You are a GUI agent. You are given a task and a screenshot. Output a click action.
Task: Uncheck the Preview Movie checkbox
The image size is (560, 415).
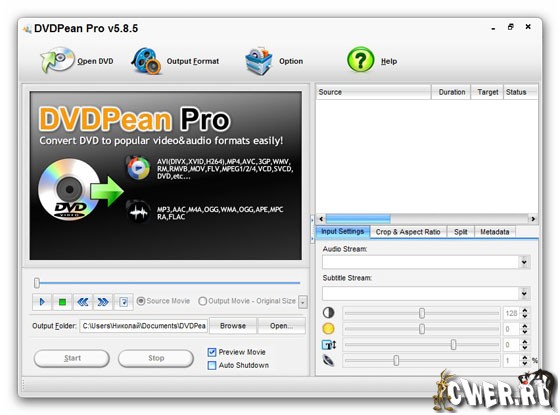point(212,352)
